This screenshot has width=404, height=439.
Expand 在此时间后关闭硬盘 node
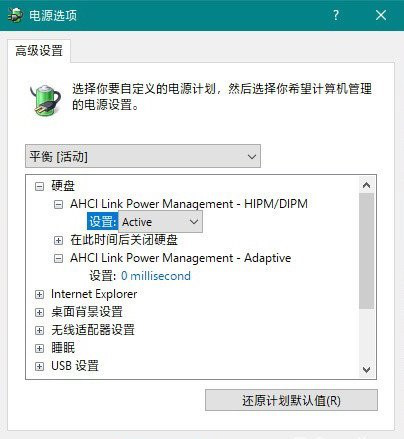(x=58, y=240)
